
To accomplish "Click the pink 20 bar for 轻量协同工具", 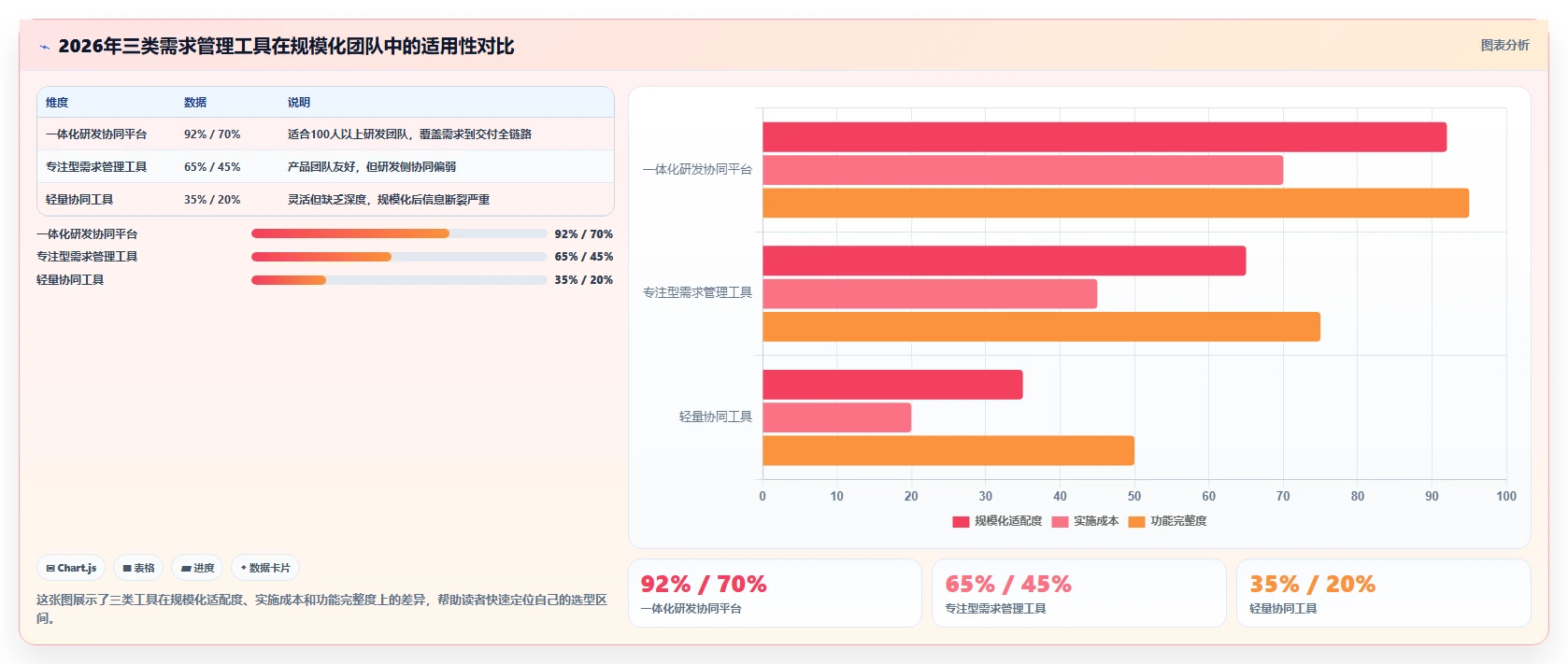I will click(x=836, y=417).
